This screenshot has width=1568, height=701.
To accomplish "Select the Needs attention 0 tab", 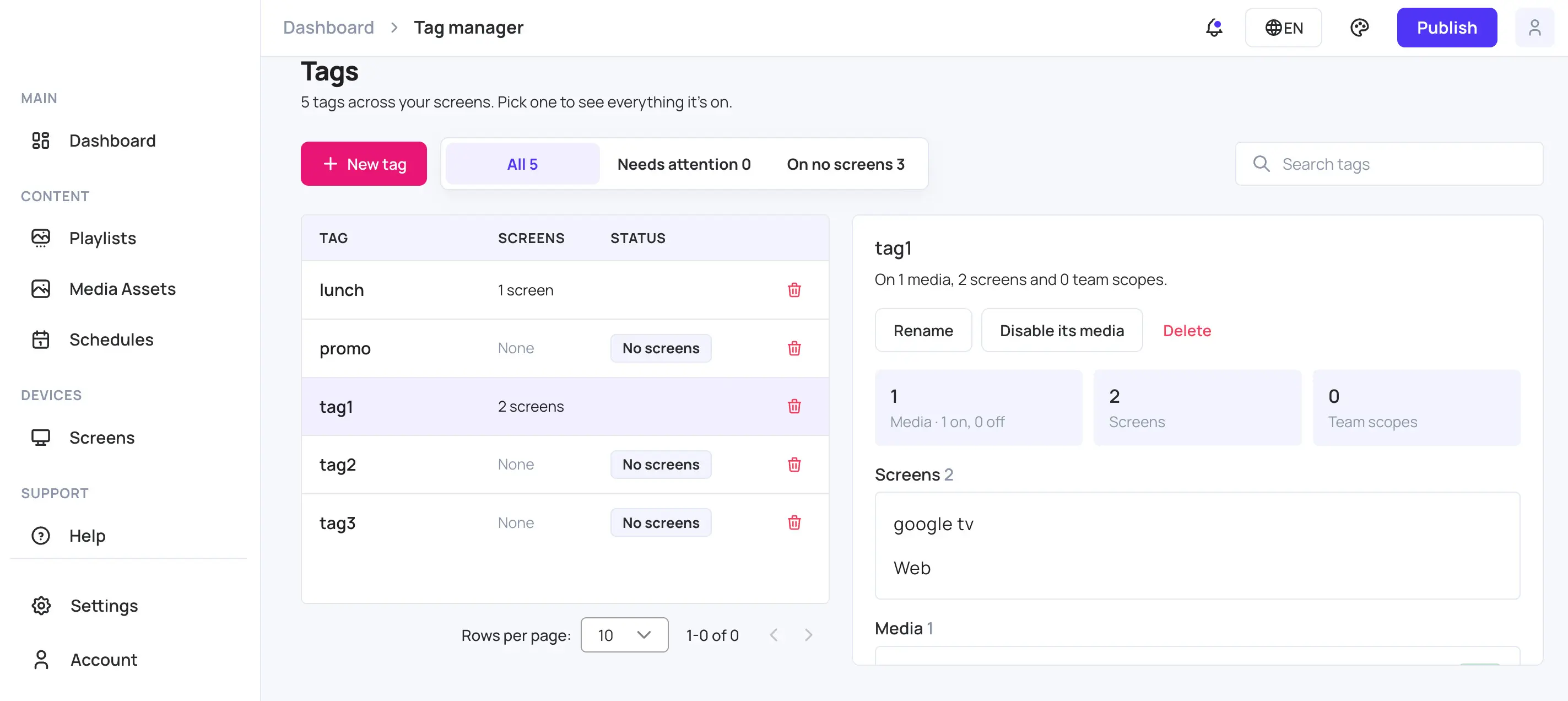I will 684,164.
